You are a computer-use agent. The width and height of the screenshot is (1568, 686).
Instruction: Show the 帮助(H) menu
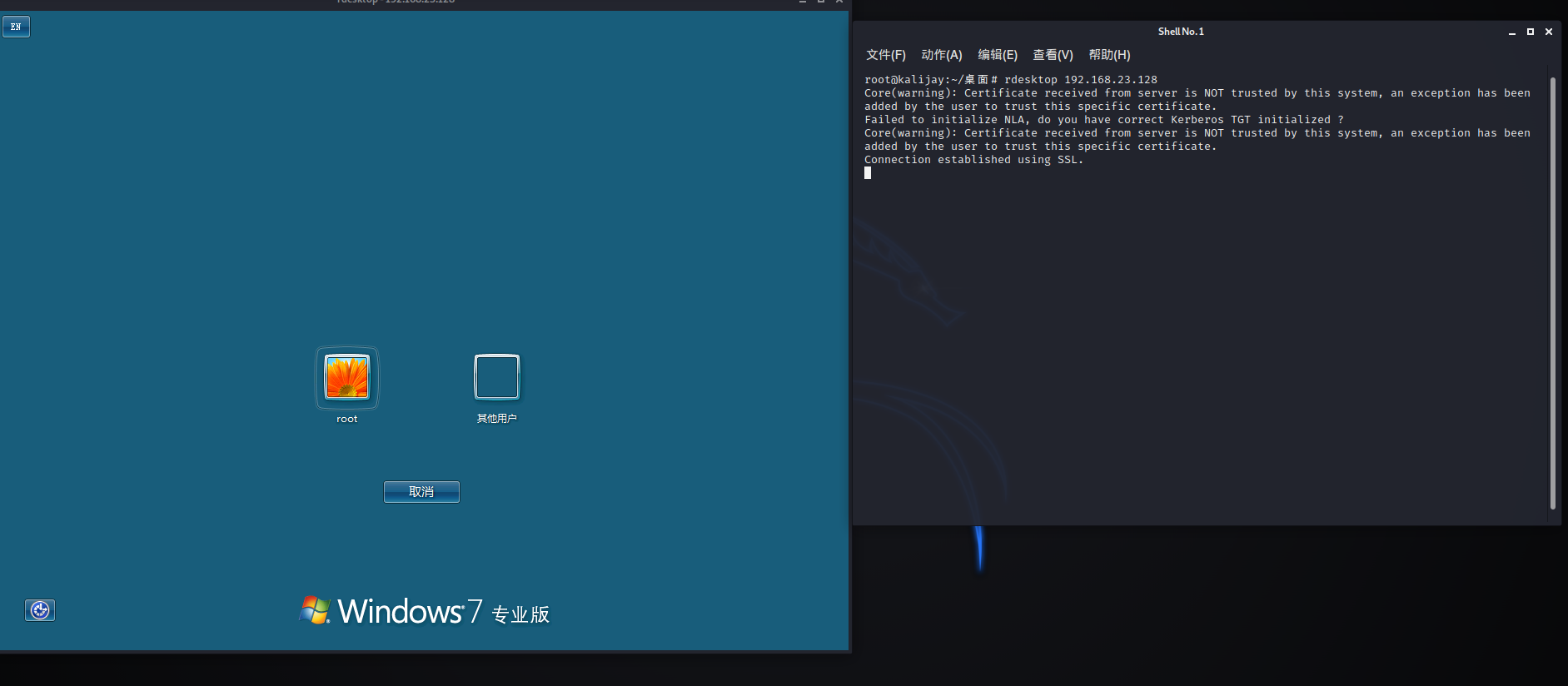tap(1109, 55)
